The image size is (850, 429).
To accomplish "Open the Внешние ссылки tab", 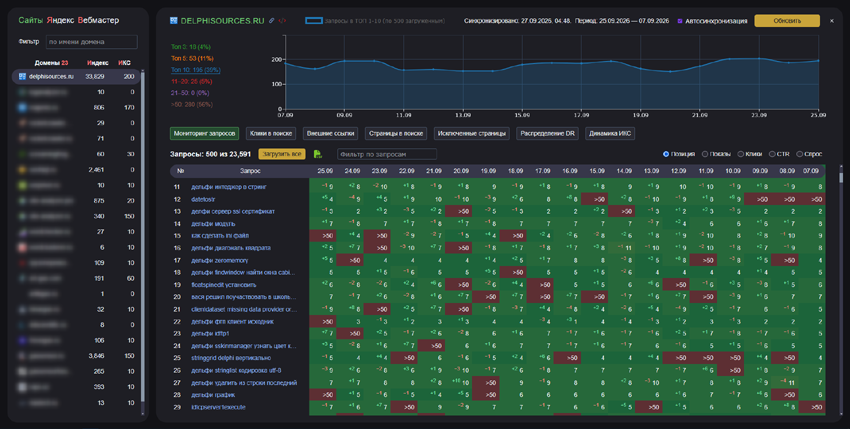I will pyautogui.click(x=330, y=133).
